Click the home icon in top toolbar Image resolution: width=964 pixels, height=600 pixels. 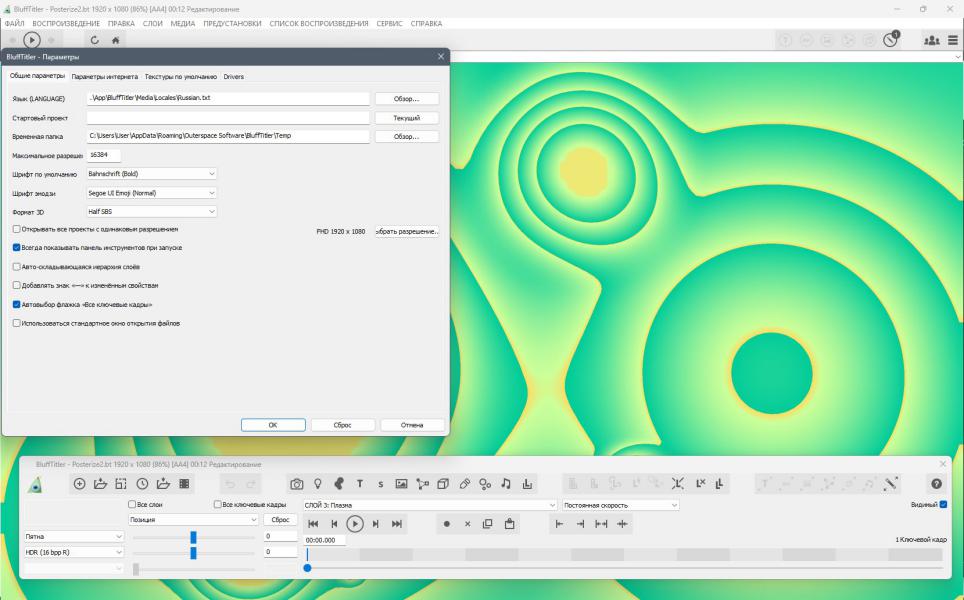[x=116, y=40]
